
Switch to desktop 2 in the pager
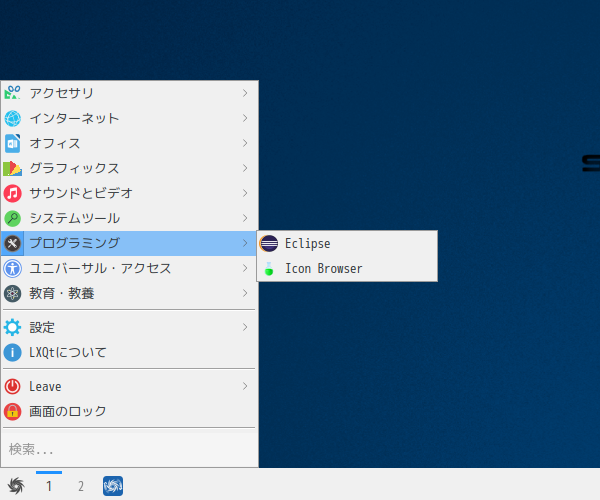pos(81,486)
